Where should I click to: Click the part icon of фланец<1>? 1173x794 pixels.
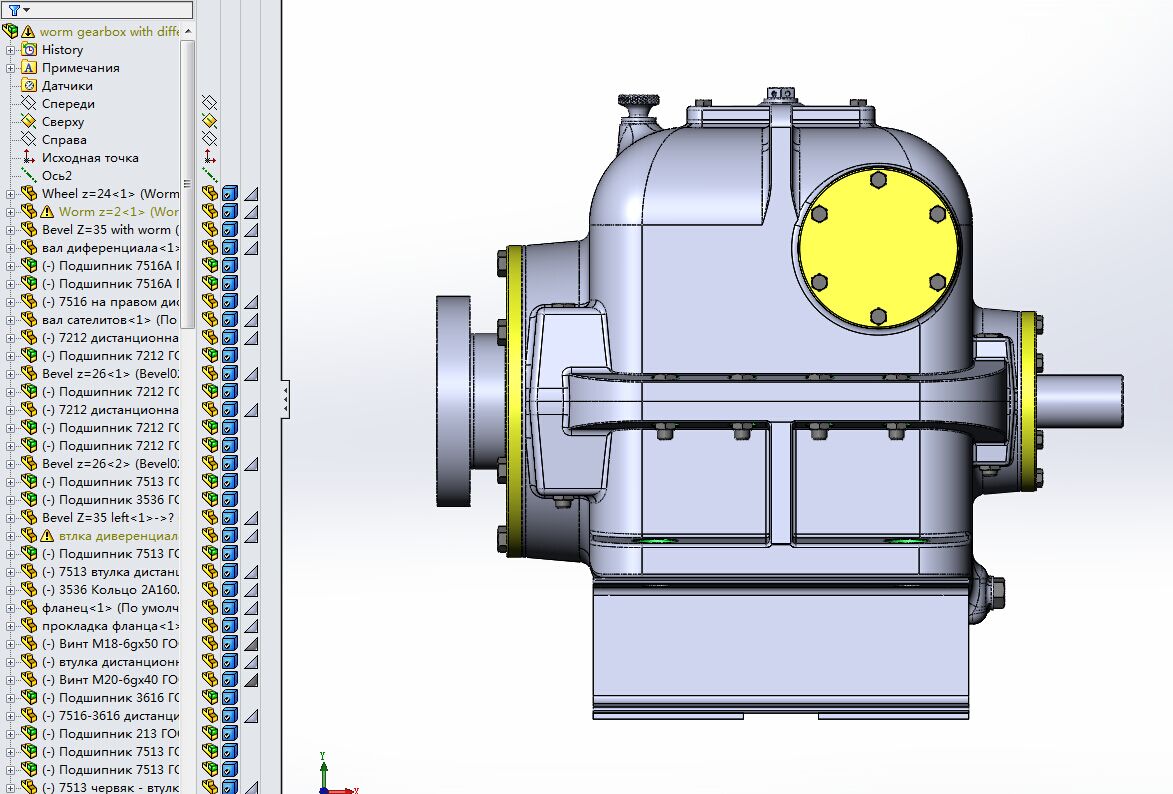(x=29, y=608)
